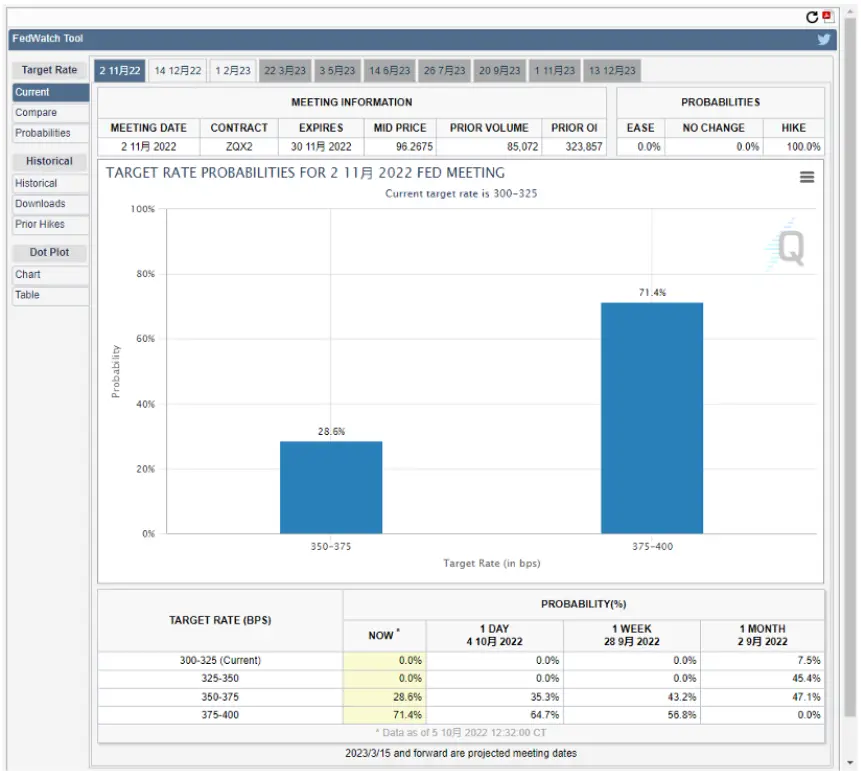This screenshot has width=861, height=771.
Task: Click the x-axis label 375-400
Action: [652, 546]
